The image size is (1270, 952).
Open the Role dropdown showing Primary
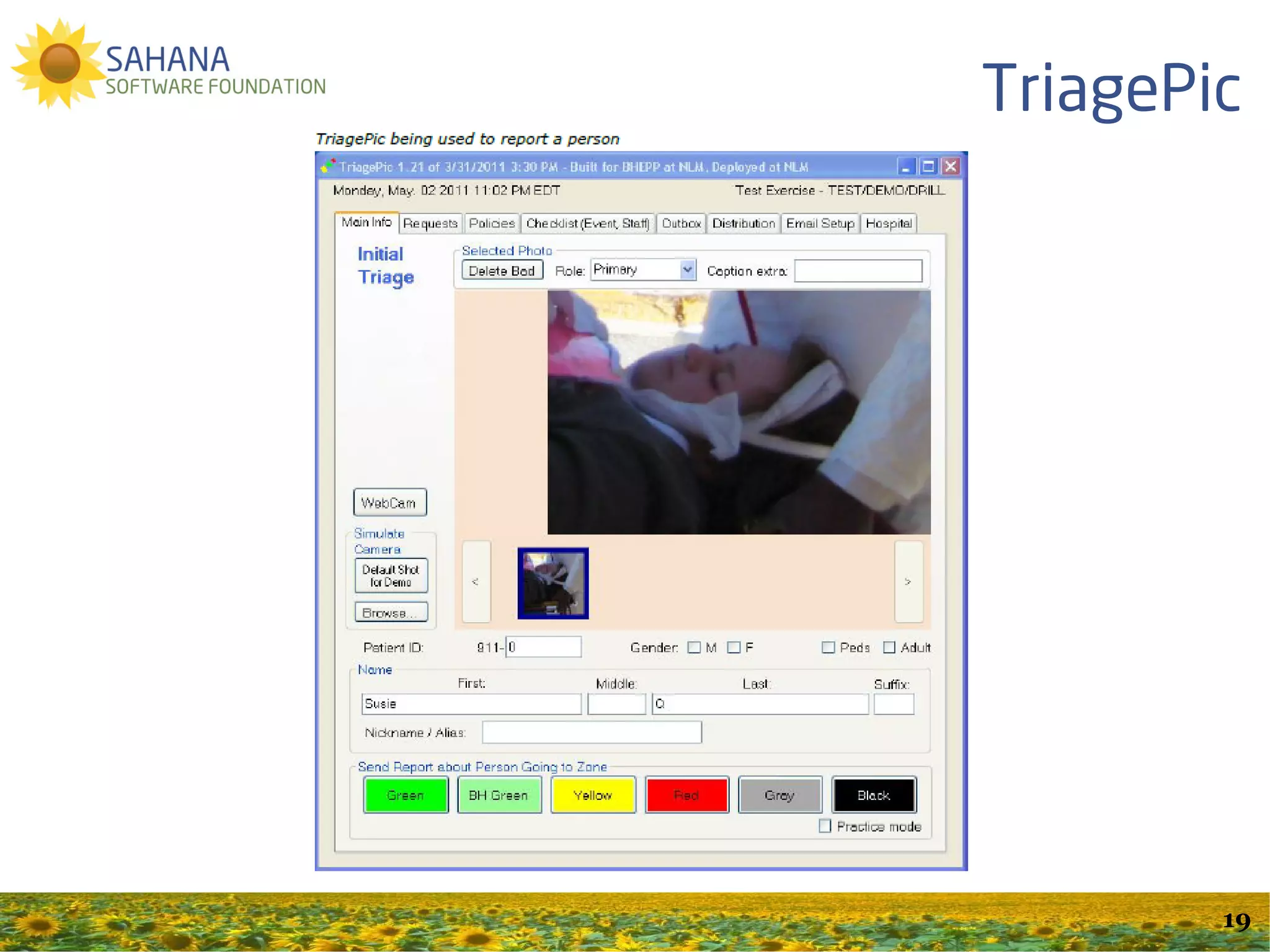click(687, 270)
